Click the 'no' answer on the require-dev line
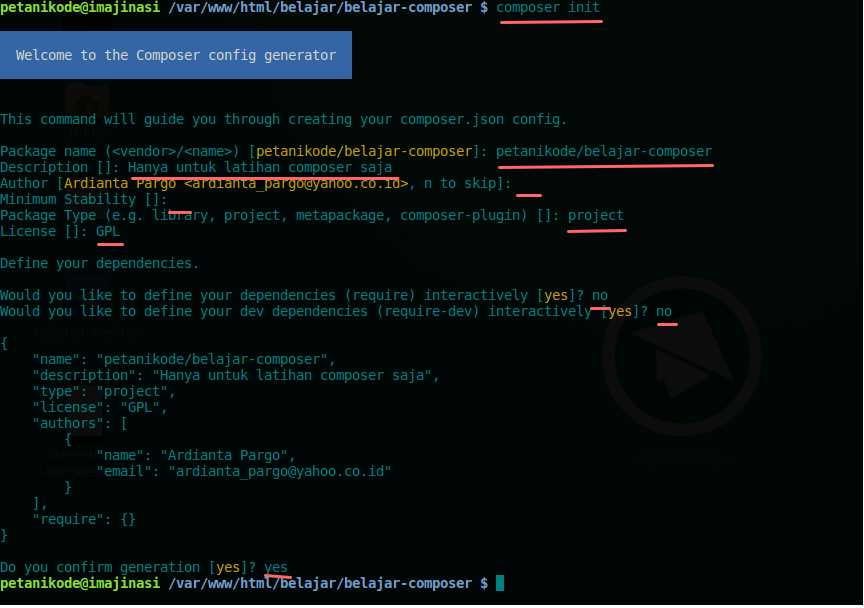Viewport: 864px width, 608px height. coord(664,311)
